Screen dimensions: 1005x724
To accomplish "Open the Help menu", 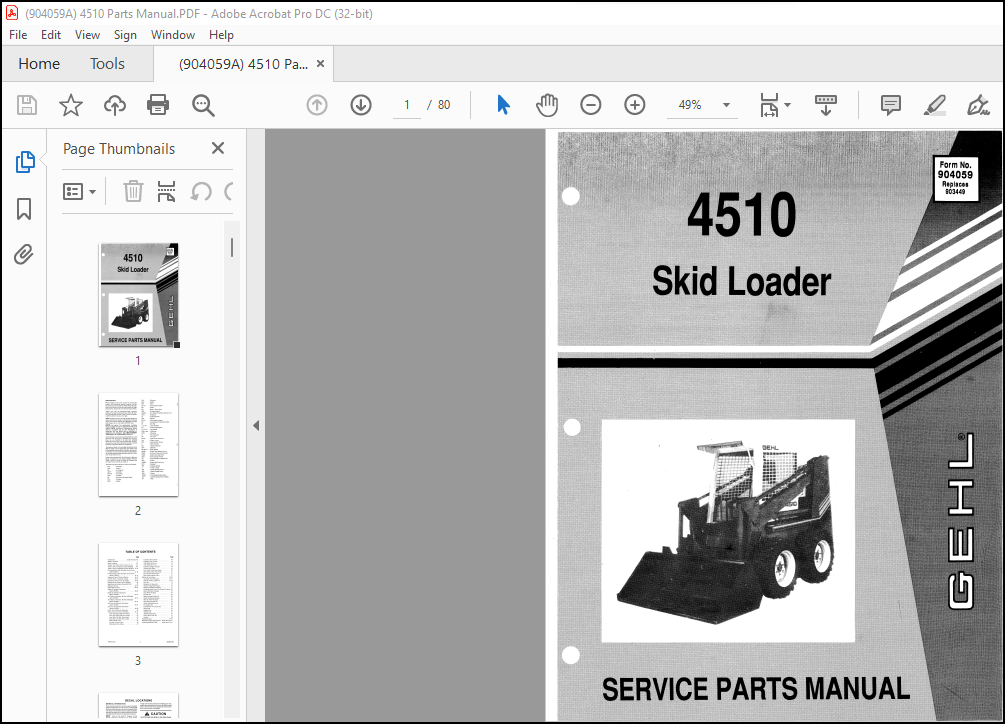I will coord(221,35).
